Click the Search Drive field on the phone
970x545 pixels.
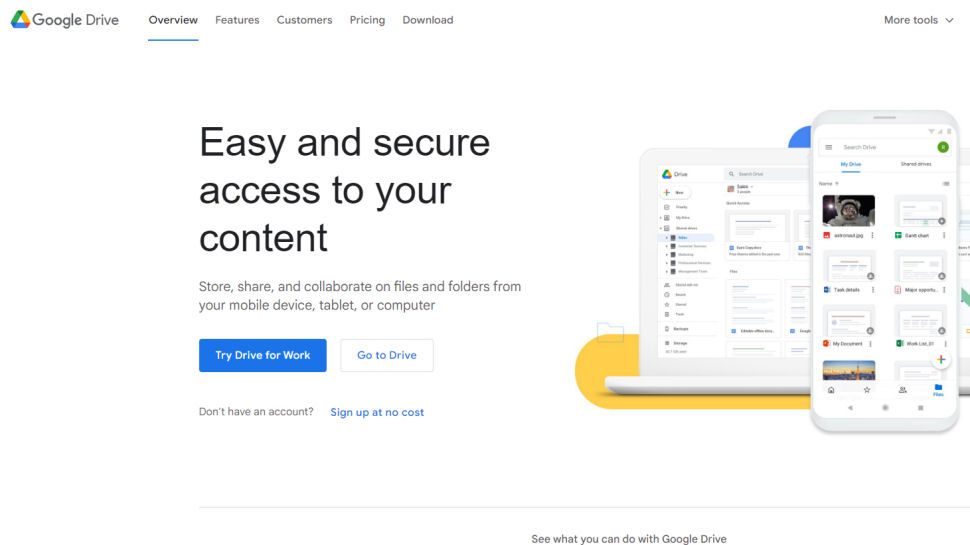[883, 147]
